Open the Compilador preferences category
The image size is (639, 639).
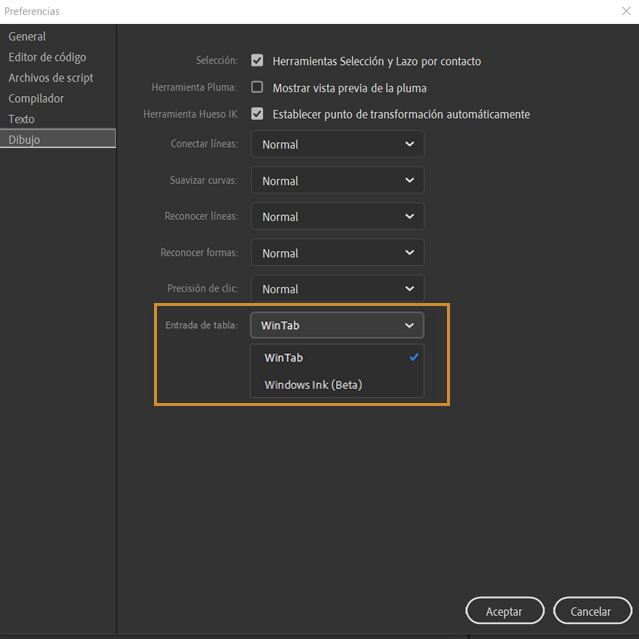pos(36,98)
